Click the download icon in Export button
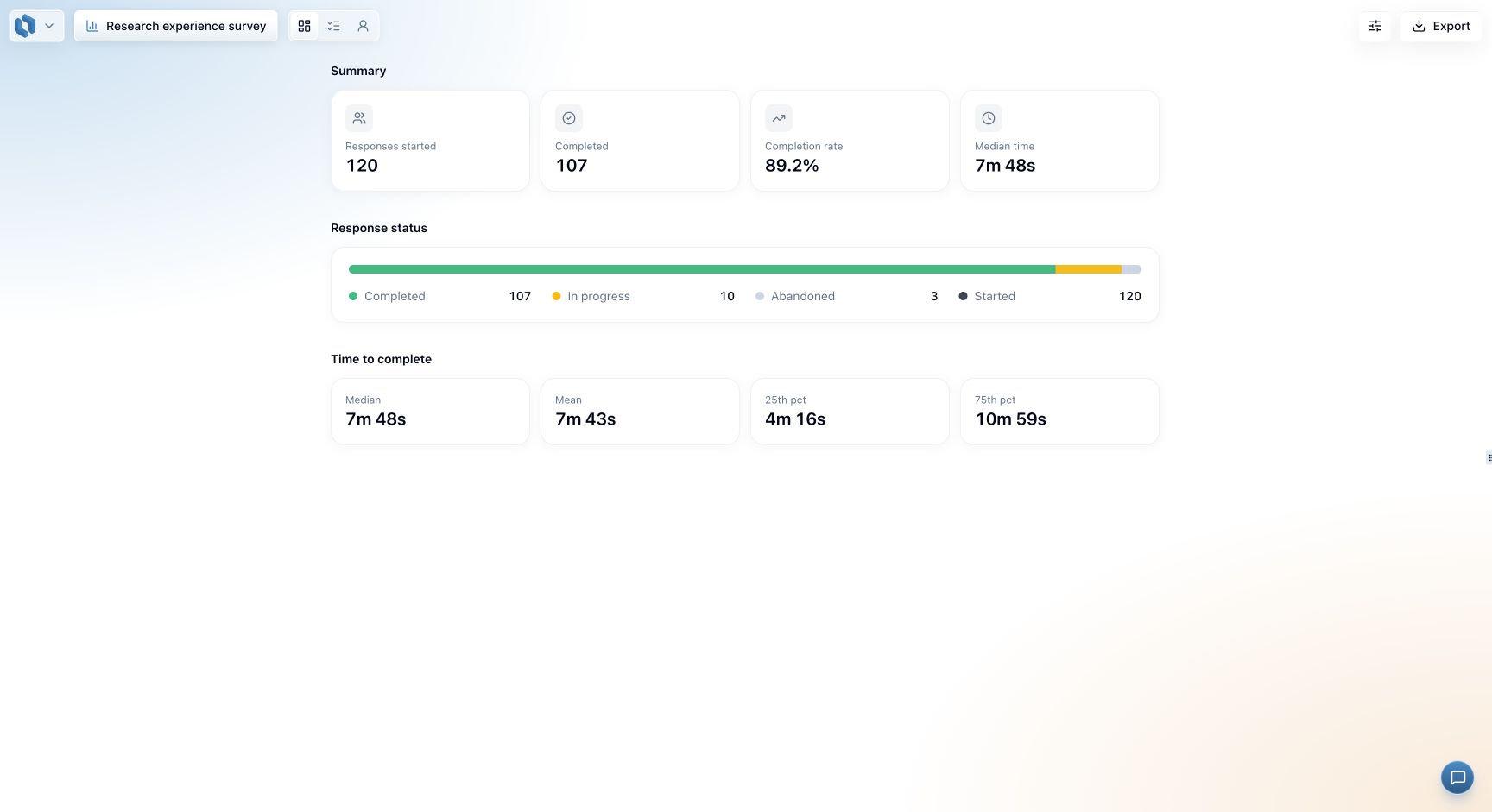1492x812 pixels. 1419,26
